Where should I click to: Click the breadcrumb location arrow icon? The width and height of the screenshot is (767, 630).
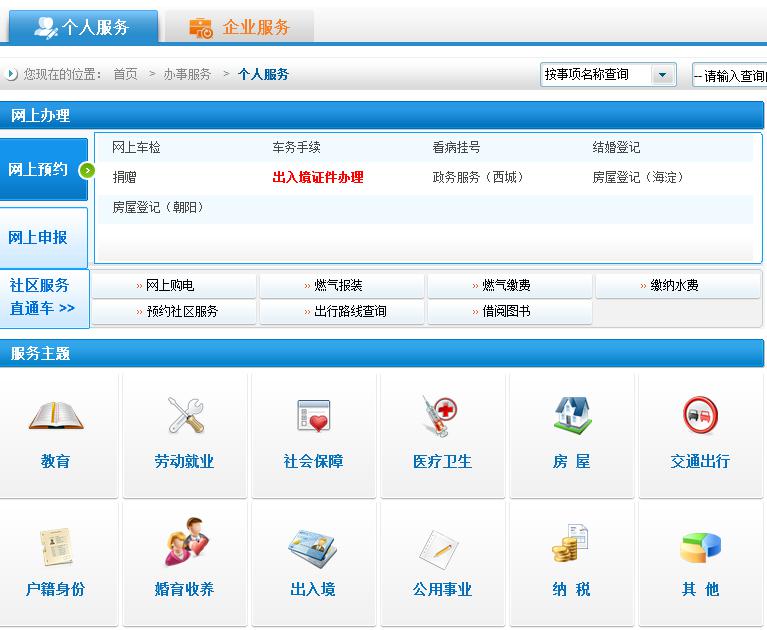pos(11,74)
